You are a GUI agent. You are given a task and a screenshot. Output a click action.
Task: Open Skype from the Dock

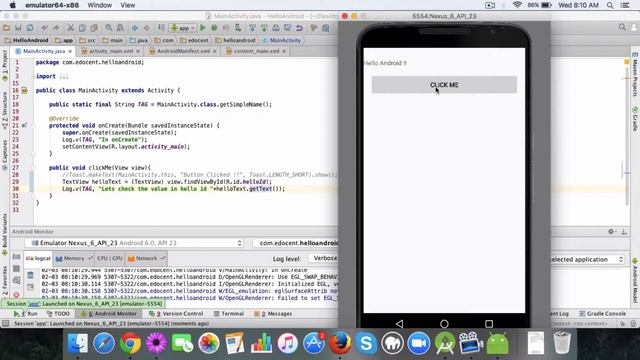366,343
